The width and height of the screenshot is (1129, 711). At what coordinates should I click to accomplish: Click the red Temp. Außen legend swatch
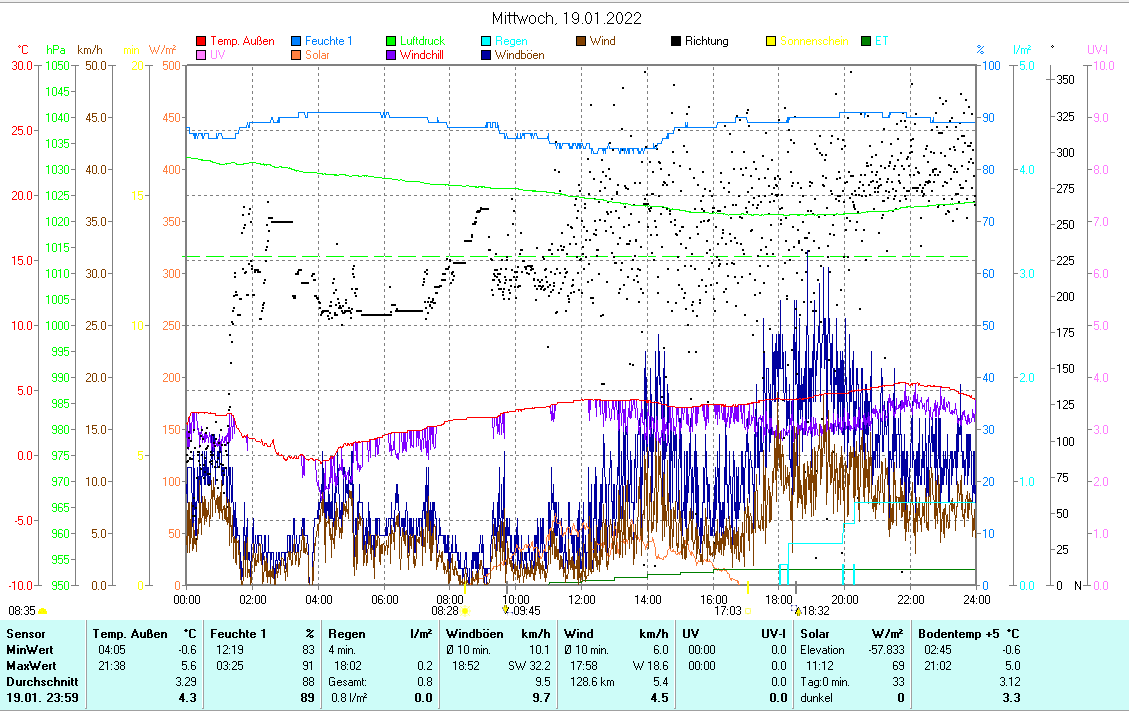(201, 42)
